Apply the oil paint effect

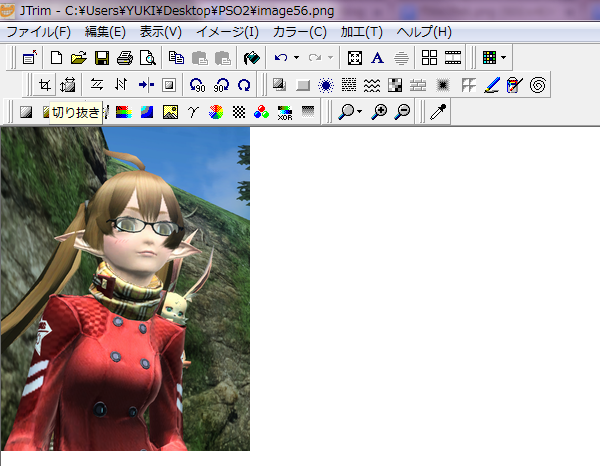coord(514,85)
